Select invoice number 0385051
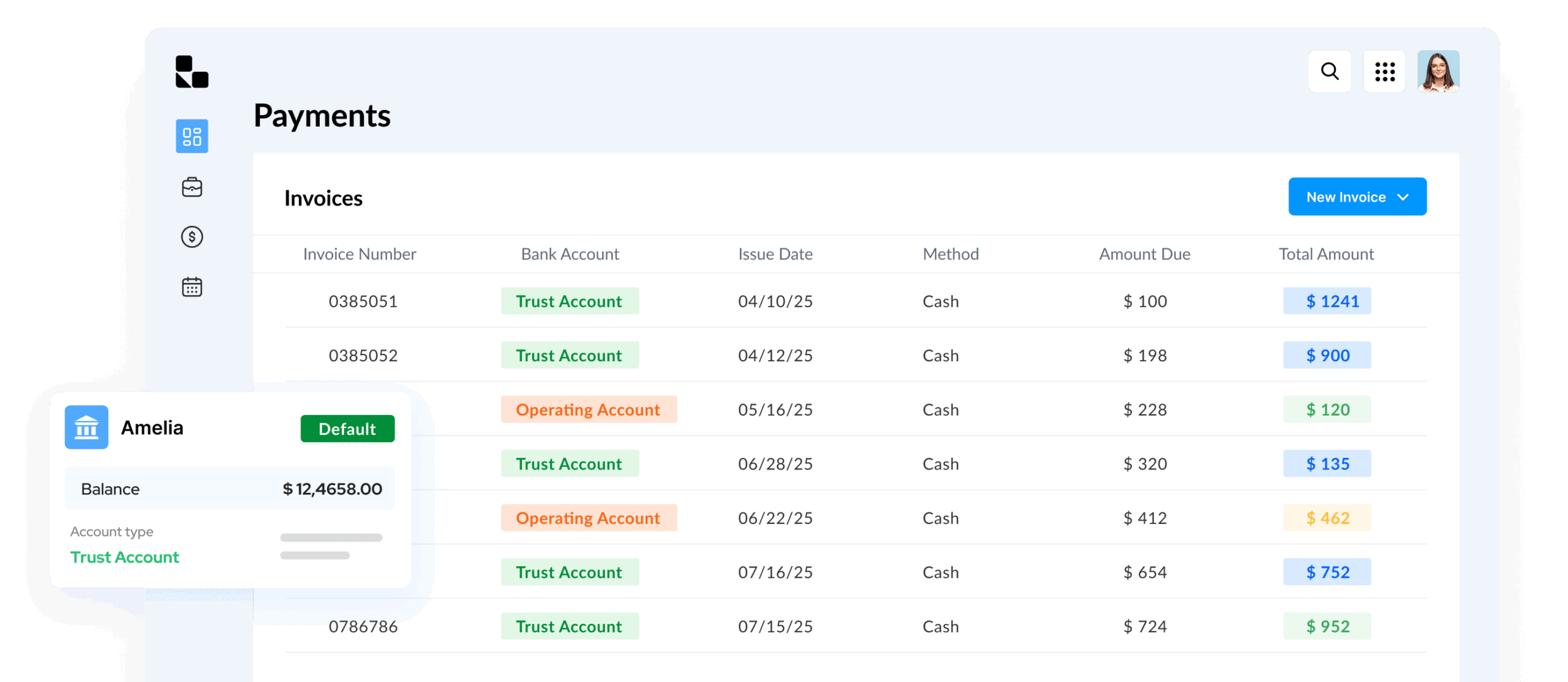The width and height of the screenshot is (1568, 682). (363, 301)
